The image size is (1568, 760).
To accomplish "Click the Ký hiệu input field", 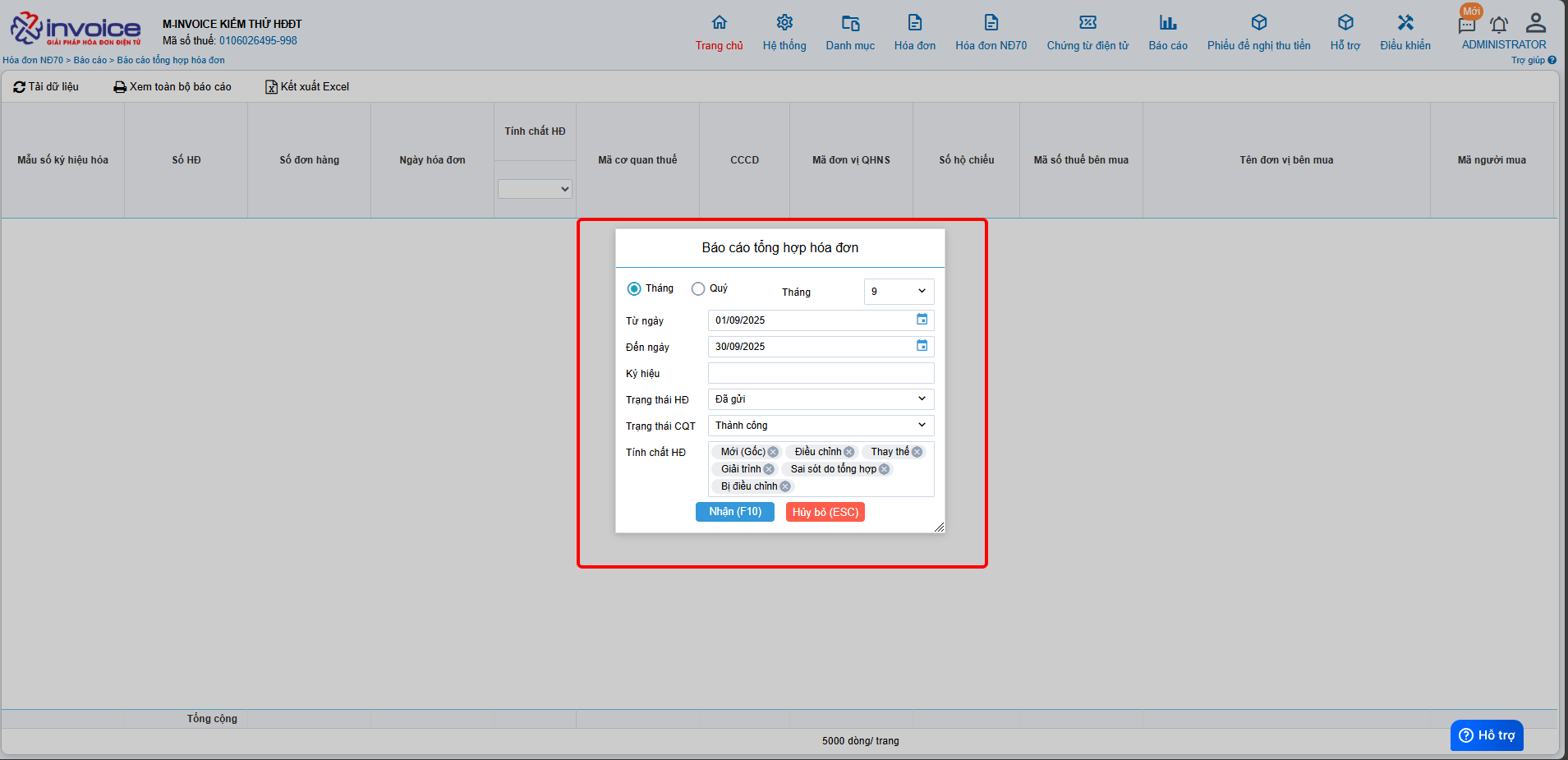I will pyautogui.click(x=821, y=373).
